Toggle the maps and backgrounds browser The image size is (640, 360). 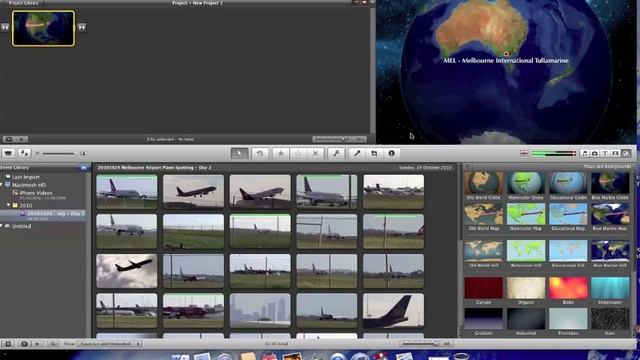pos(626,153)
